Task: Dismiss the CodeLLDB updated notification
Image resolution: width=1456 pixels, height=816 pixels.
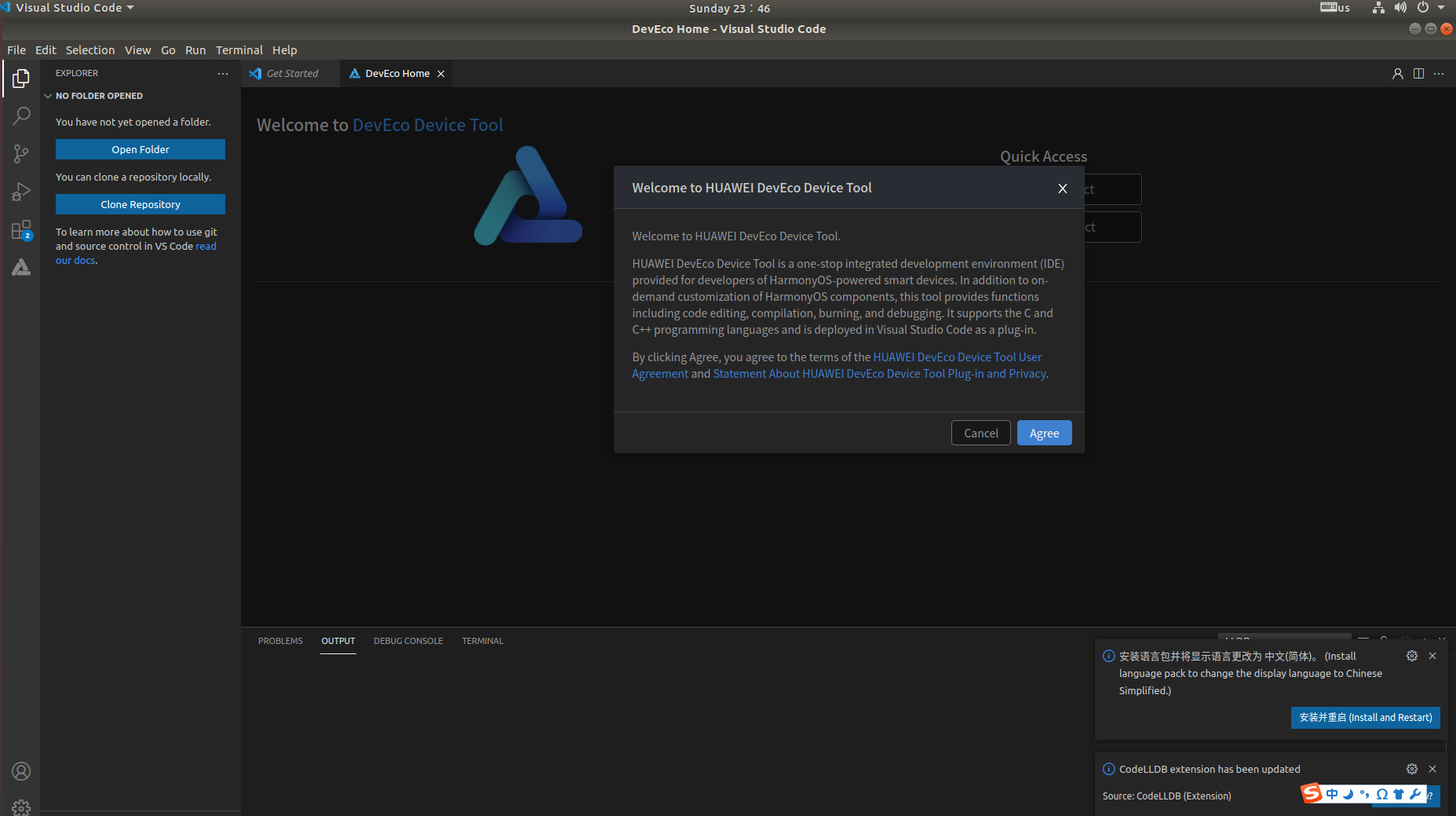Action: tap(1432, 769)
